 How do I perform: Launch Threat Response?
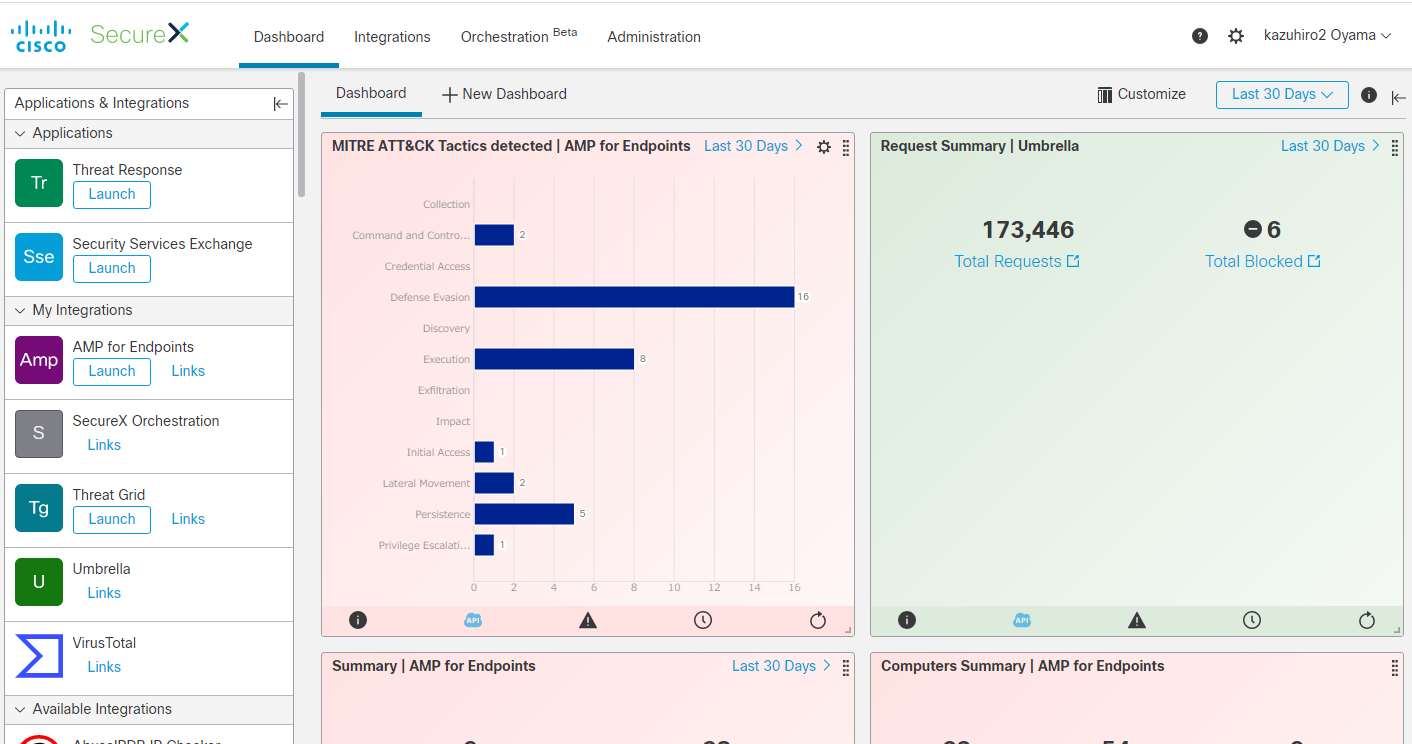[x=112, y=195]
